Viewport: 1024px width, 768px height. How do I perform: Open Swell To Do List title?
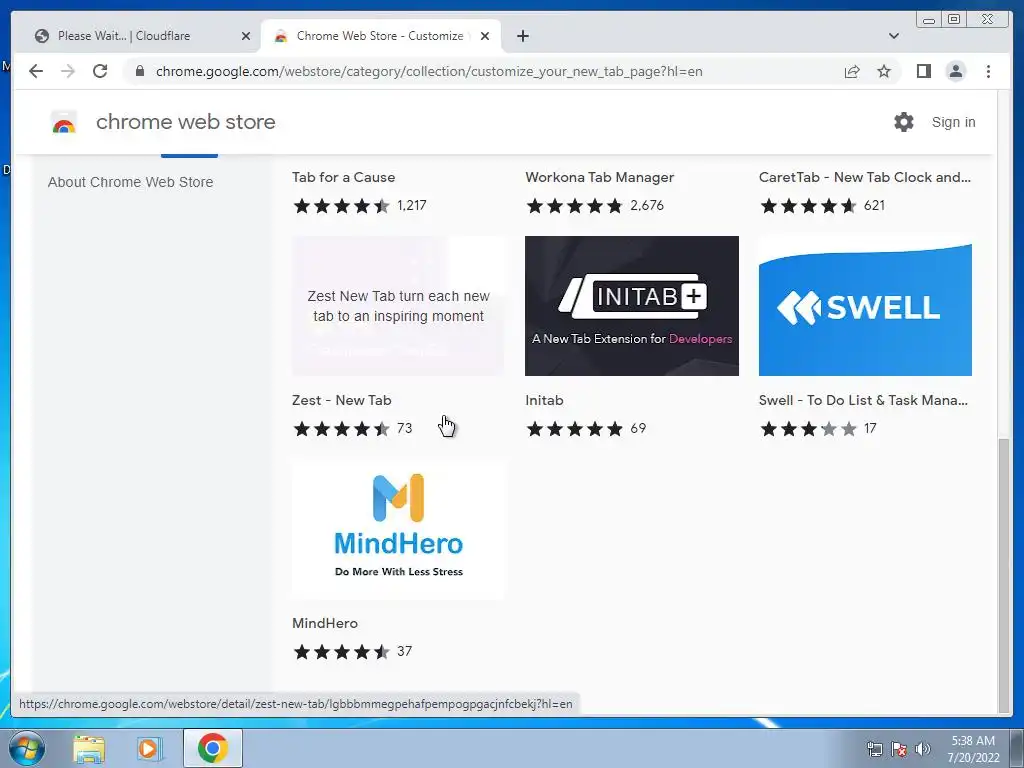[x=863, y=400]
